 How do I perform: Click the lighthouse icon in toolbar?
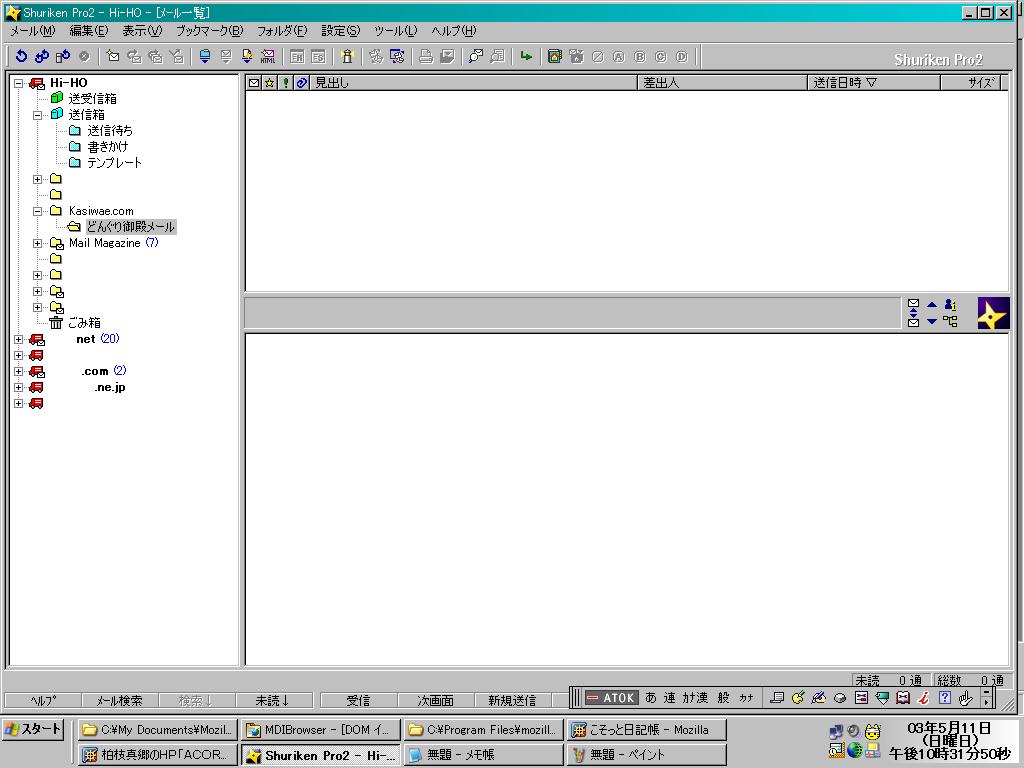[x=347, y=57]
